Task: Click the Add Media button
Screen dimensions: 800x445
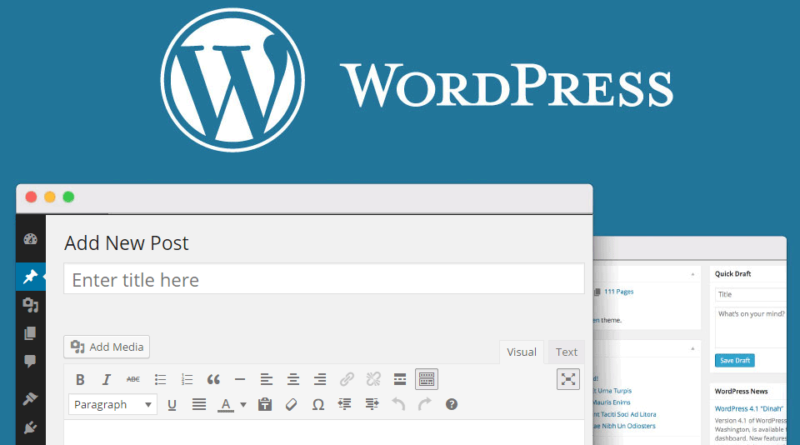Action: [x=107, y=347]
